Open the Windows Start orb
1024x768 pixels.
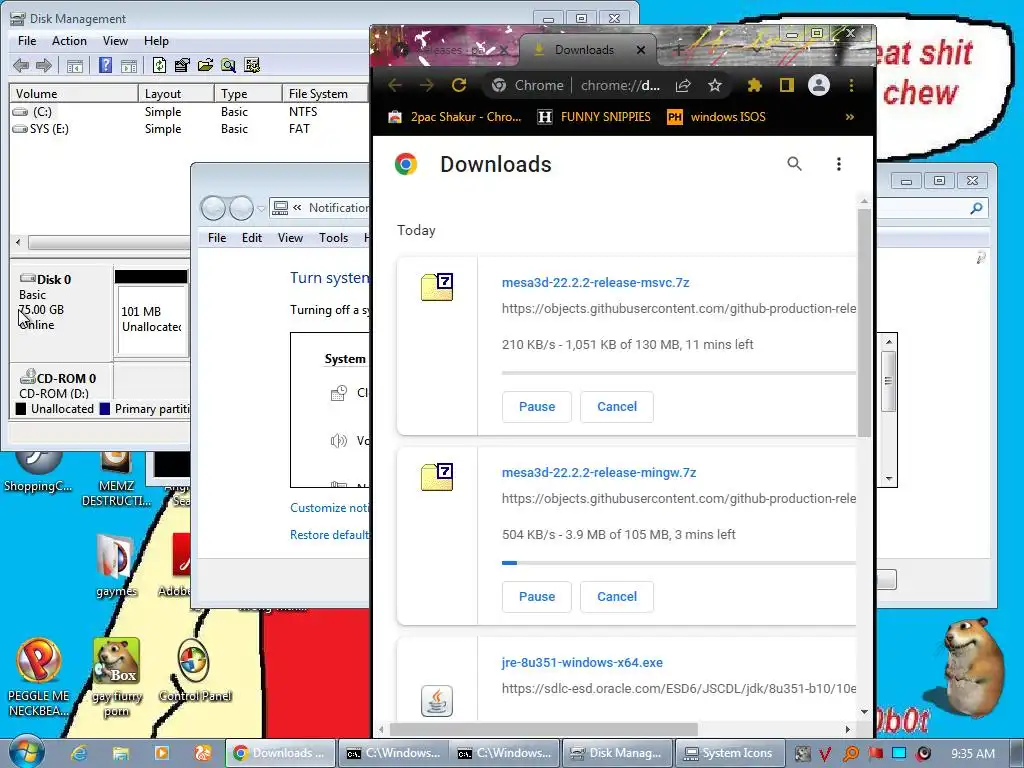[x=25, y=752]
